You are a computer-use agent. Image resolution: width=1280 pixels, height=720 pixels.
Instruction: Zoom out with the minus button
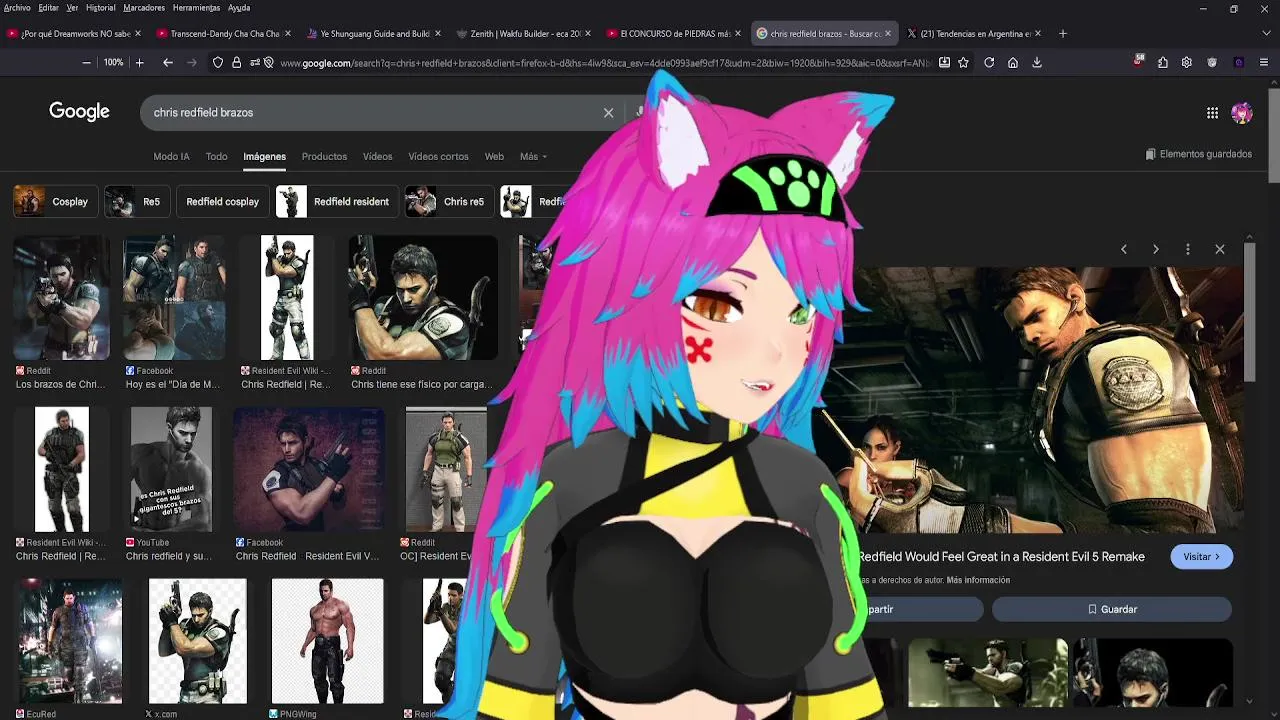click(86, 62)
